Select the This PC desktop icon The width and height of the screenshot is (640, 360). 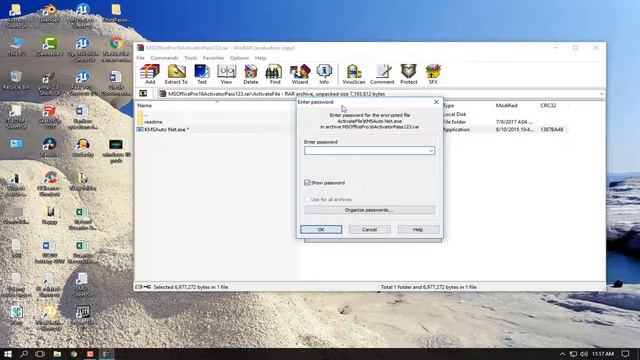coord(16,46)
